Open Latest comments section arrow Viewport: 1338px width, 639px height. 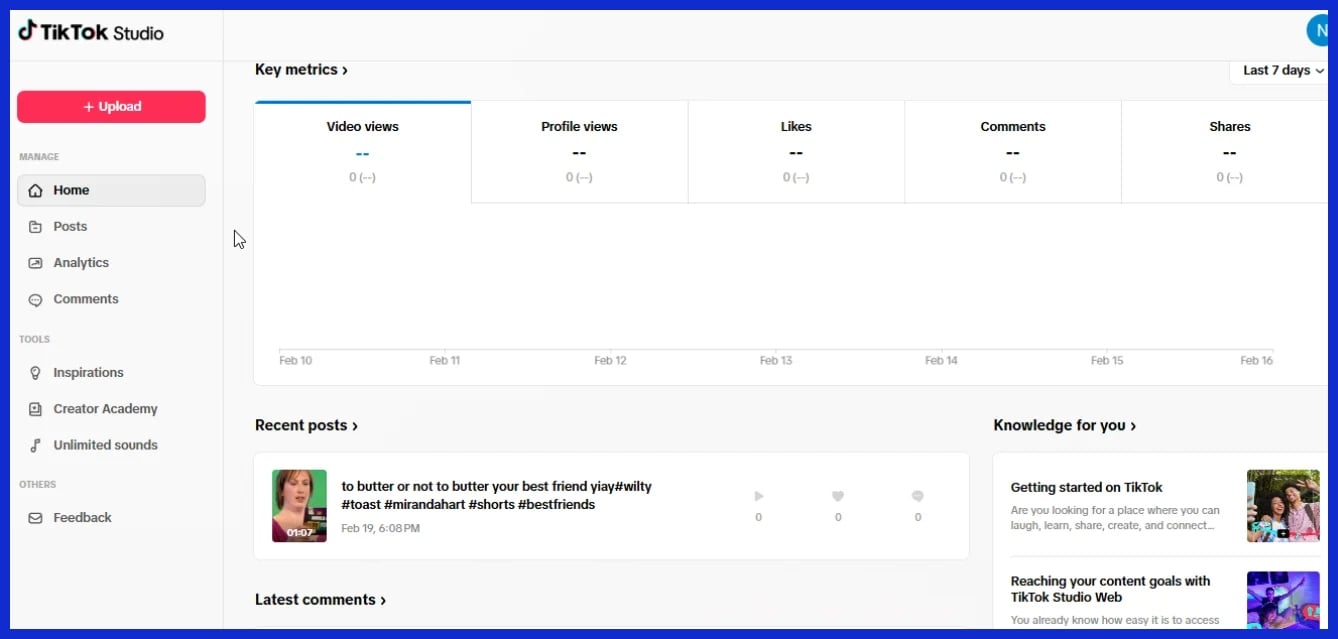(x=383, y=600)
